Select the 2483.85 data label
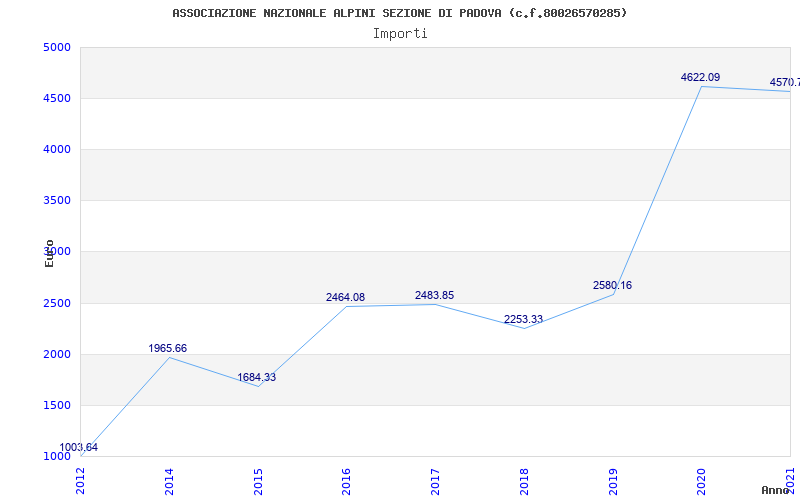This screenshot has width=800, height=500. click(434, 295)
